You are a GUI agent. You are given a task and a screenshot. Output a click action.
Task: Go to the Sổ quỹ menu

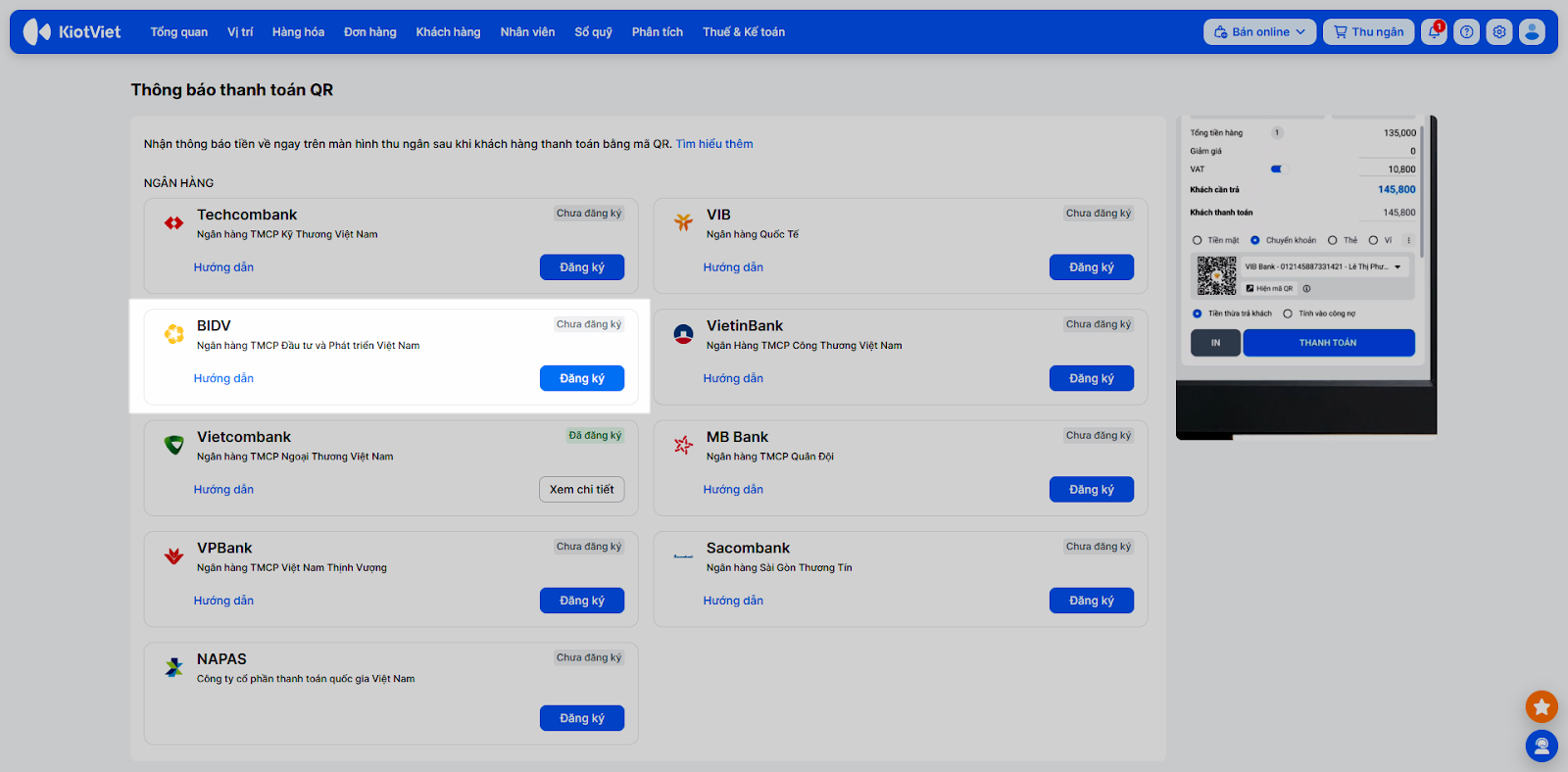point(593,32)
